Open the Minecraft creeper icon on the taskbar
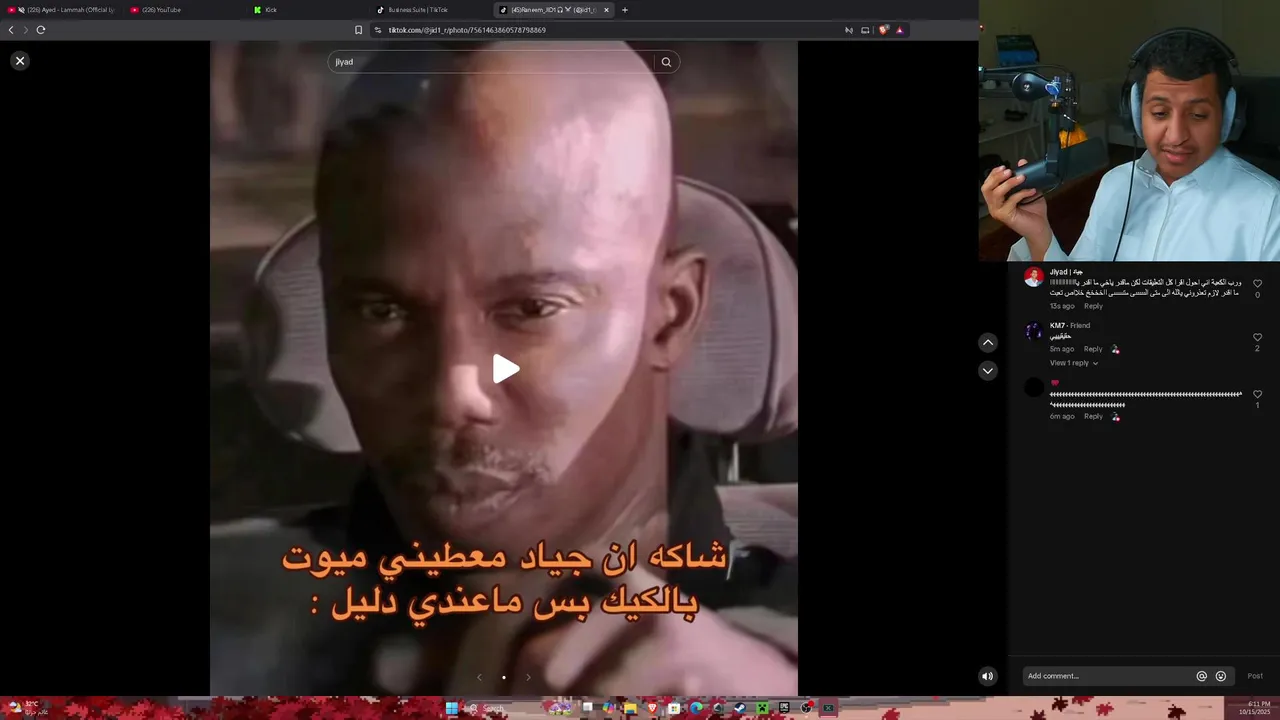This screenshot has height=720, width=1280. click(x=762, y=708)
